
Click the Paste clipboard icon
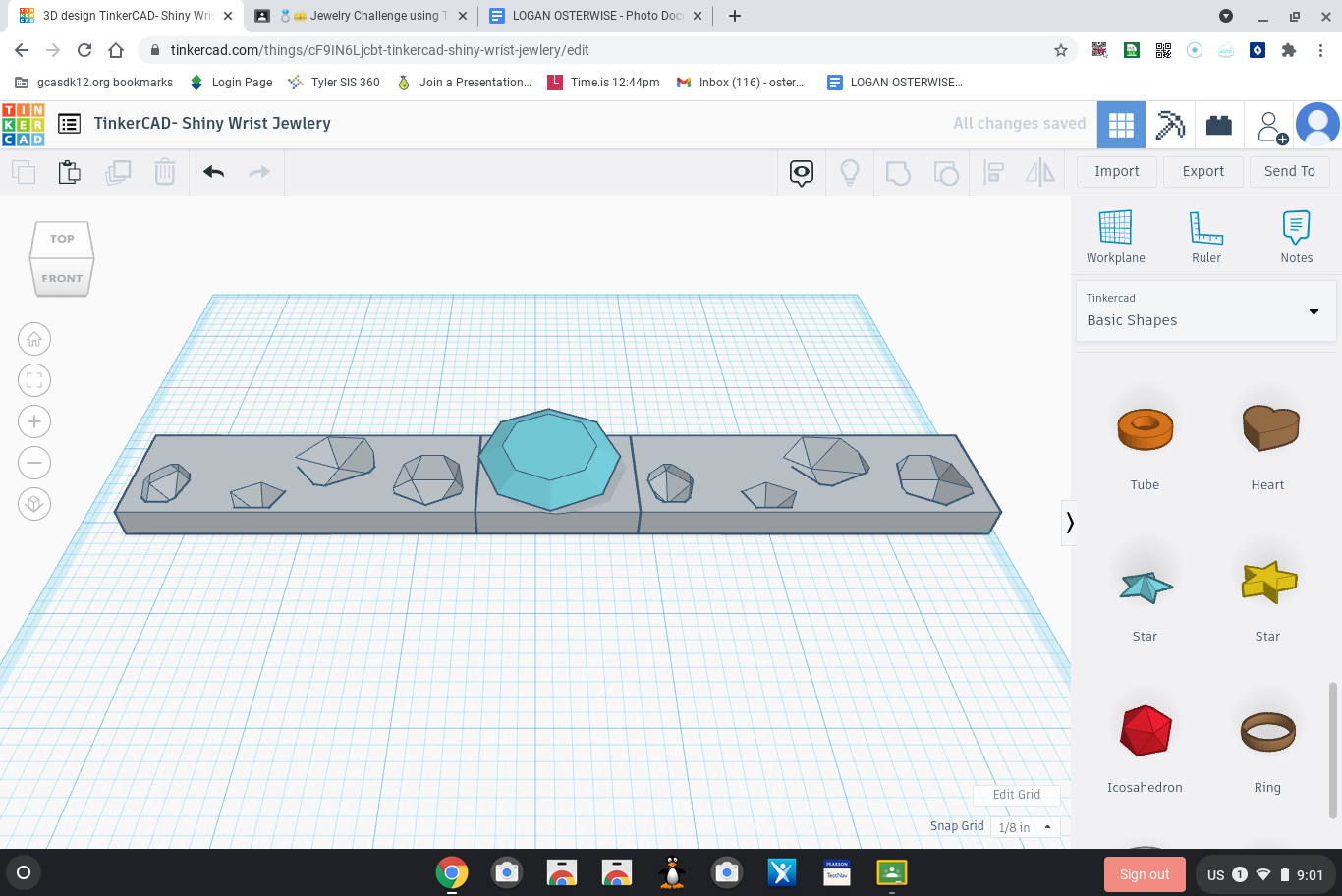(x=70, y=172)
